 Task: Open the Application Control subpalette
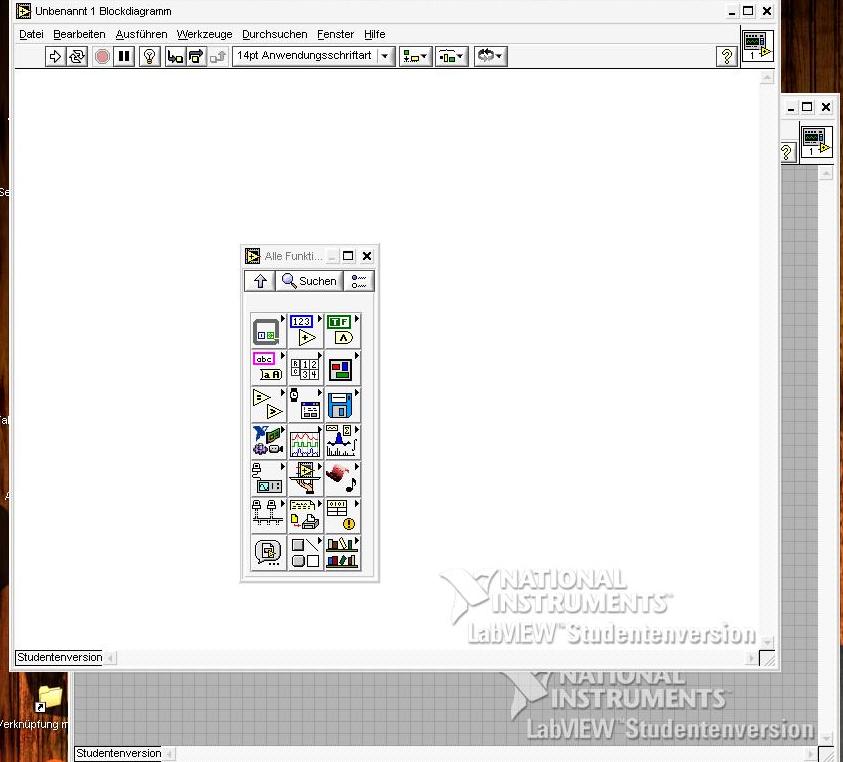tap(305, 479)
